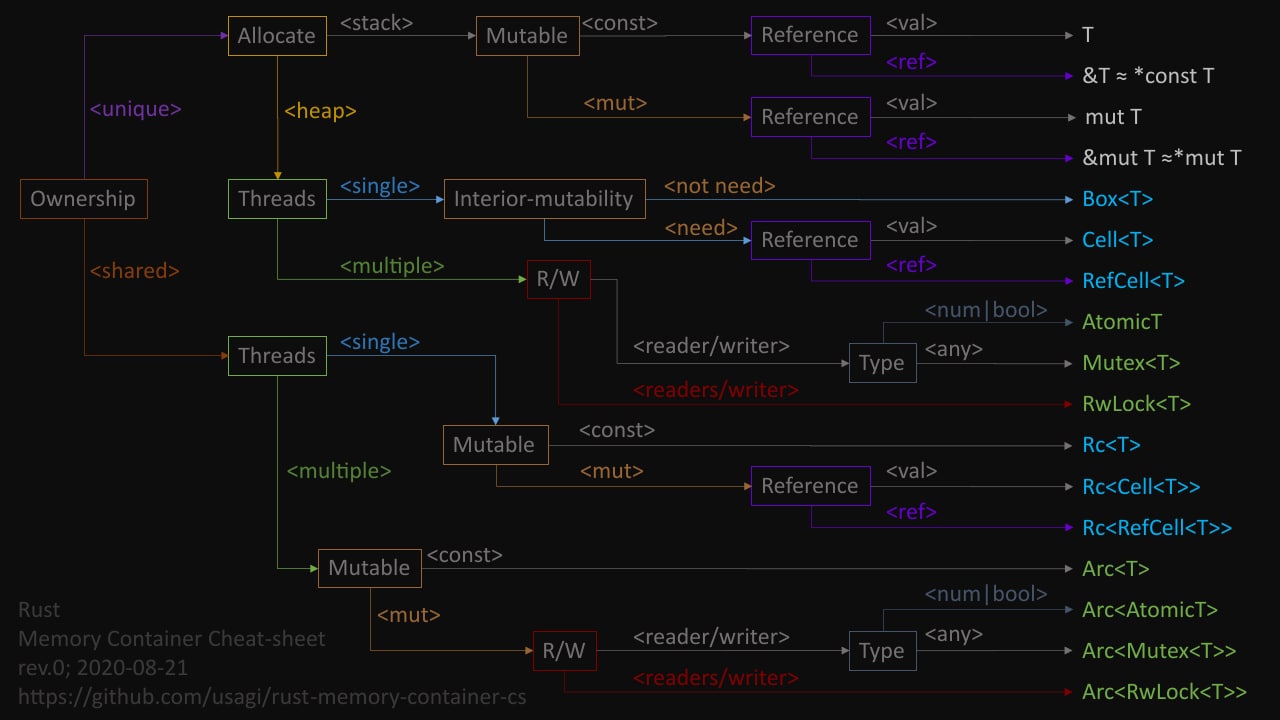1280x720 pixels.
Task: Click the 'Rust' footer heading
Action: [39, 609]
